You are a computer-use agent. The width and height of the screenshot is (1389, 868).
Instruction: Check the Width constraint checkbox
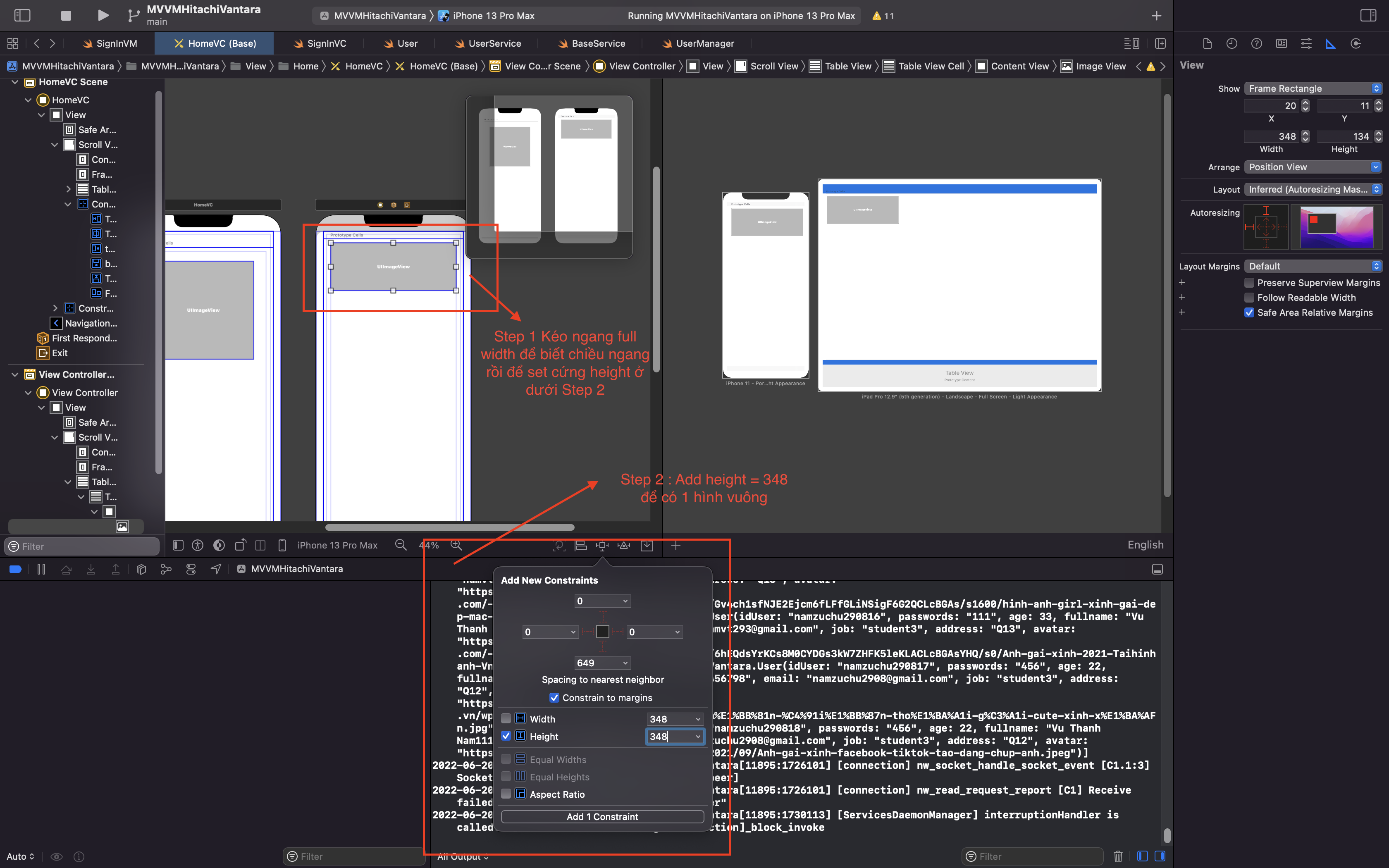point(506,718)
